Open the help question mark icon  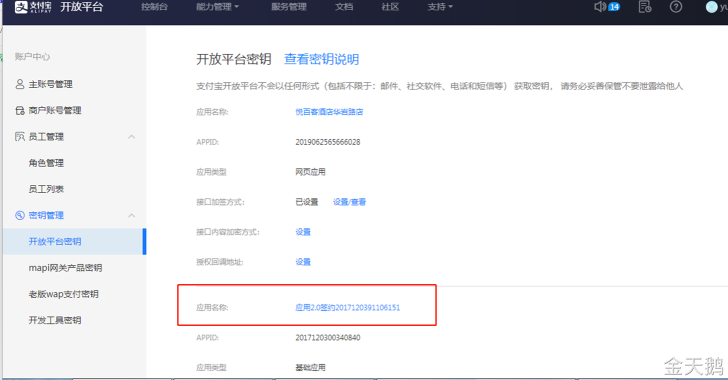pos(676,7)
